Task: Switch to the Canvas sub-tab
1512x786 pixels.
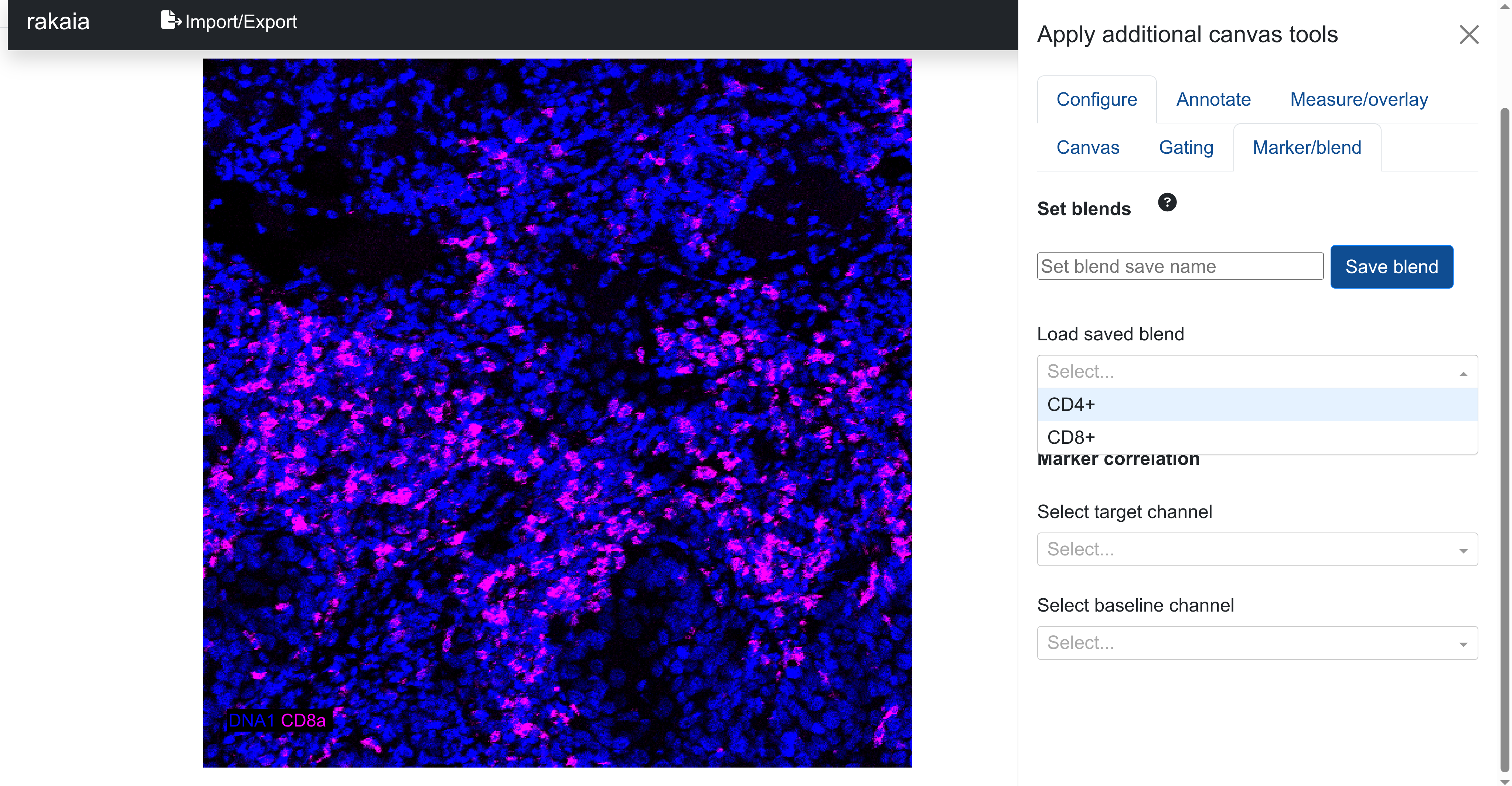Action: point(1088,147)
